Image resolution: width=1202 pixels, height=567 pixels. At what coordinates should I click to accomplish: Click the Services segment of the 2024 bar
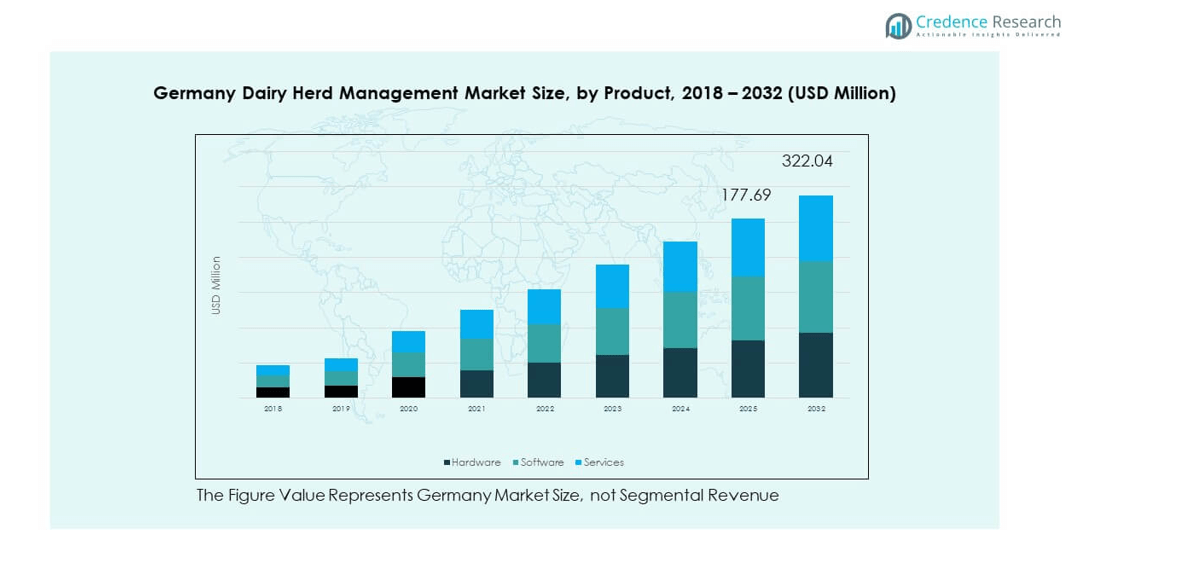coord(680,266)
